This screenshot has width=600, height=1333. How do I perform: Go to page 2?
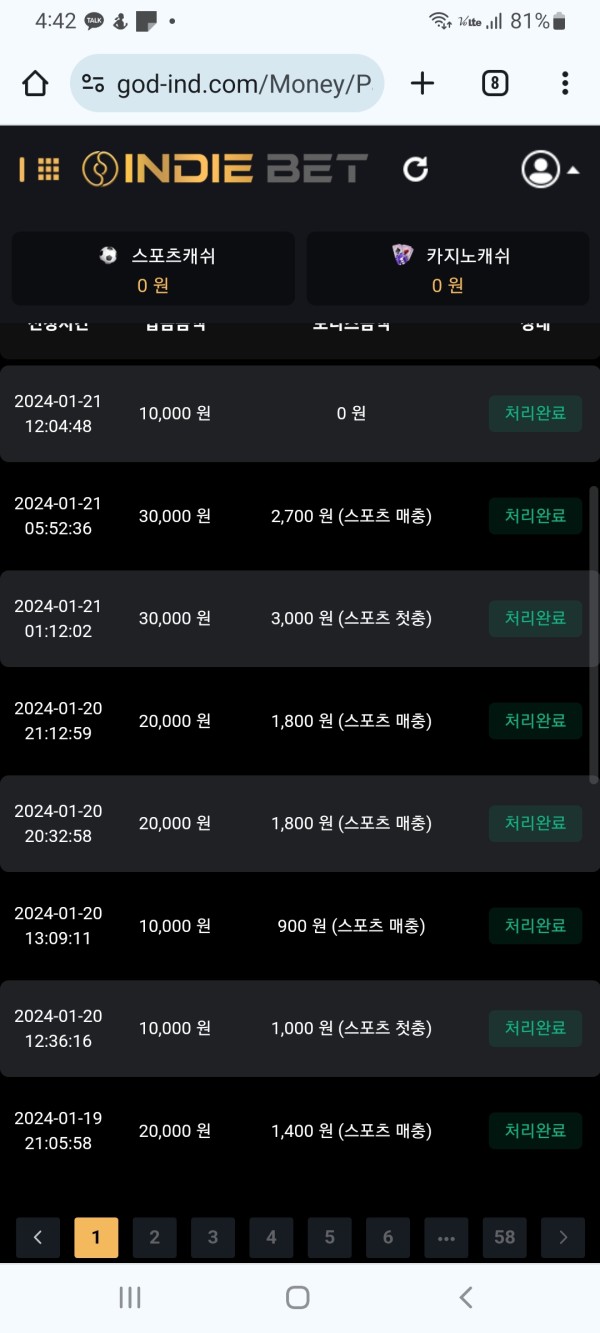(x=154, y=1237)
